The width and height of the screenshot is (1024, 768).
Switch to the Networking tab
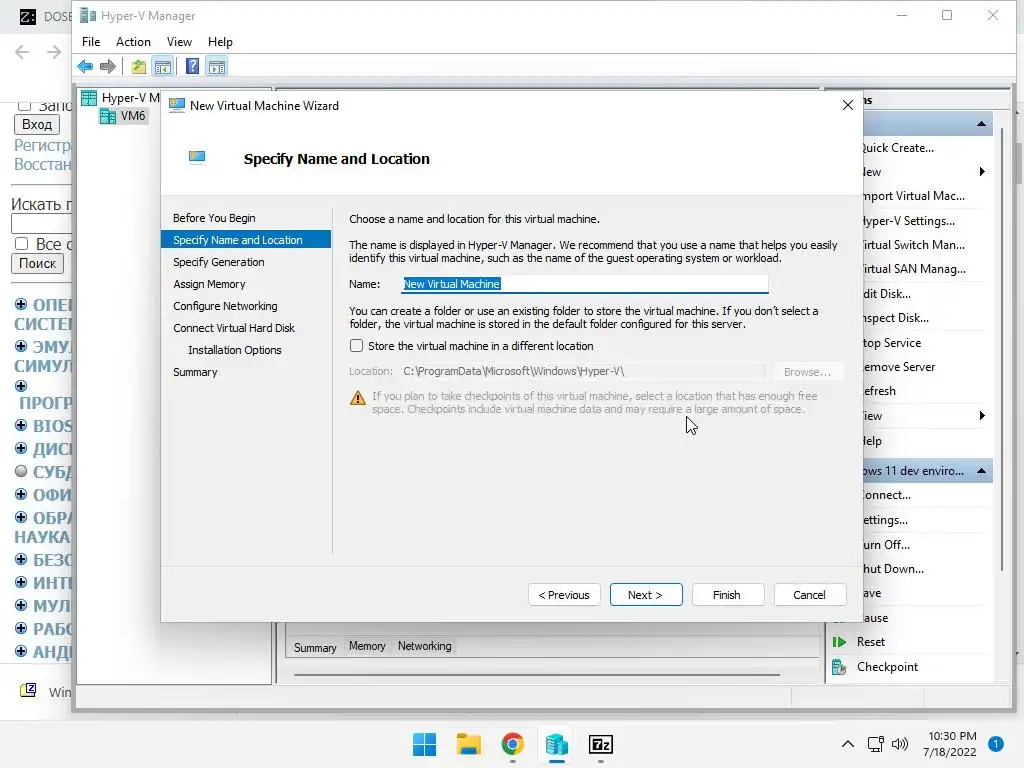[424, 646]
